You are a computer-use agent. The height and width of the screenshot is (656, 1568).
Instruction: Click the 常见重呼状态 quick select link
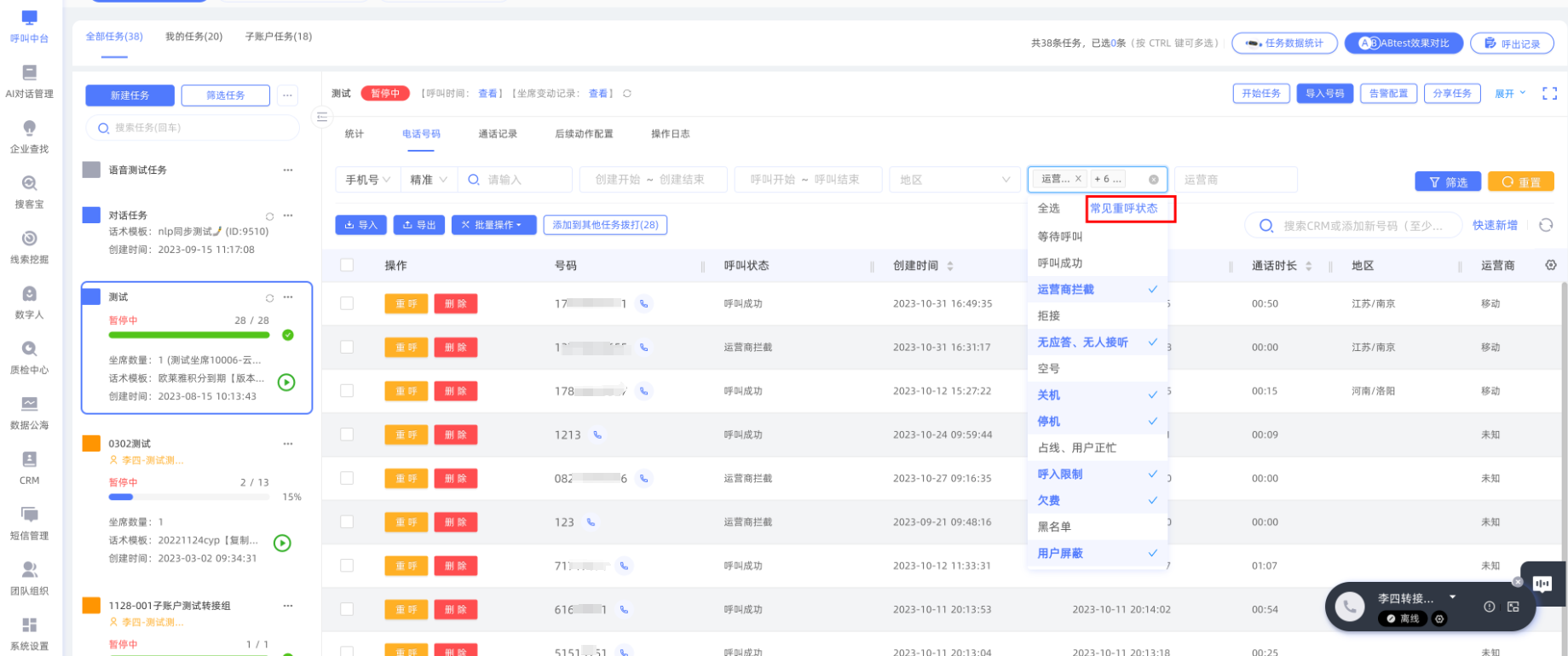(1124, 209)
